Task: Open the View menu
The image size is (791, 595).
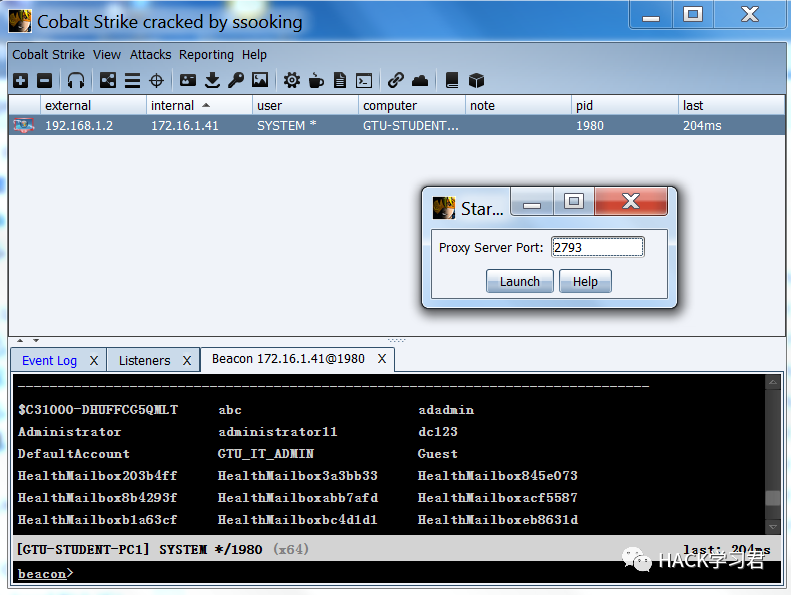Action: 106,55
